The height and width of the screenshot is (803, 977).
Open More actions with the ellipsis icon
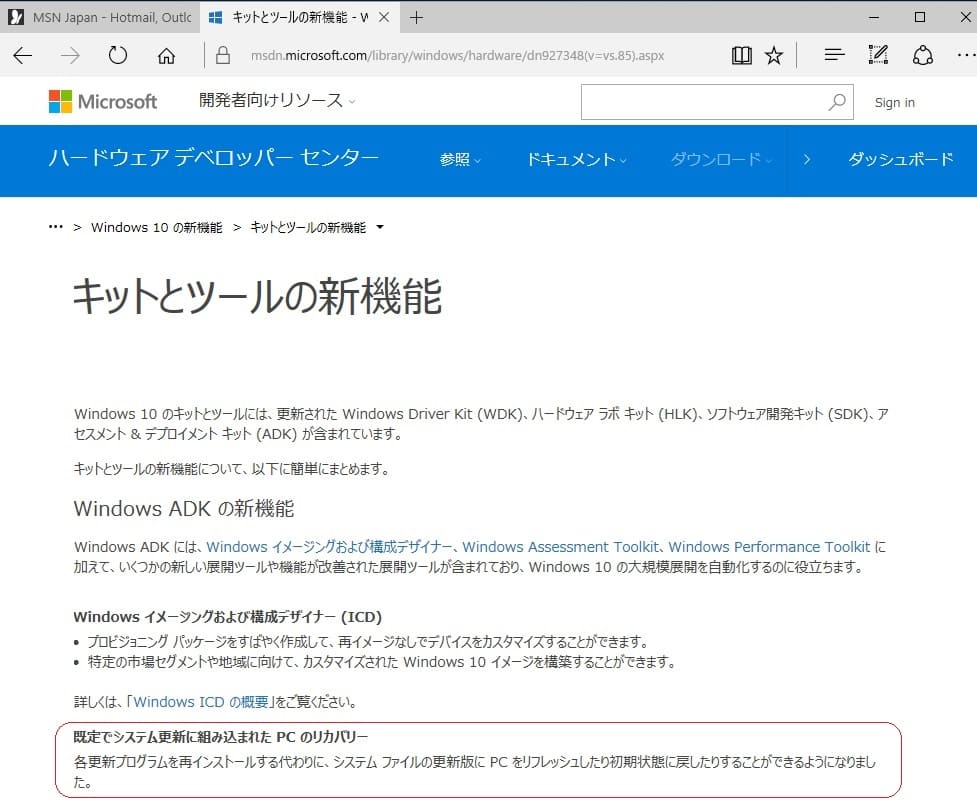(x=964, y=55)
